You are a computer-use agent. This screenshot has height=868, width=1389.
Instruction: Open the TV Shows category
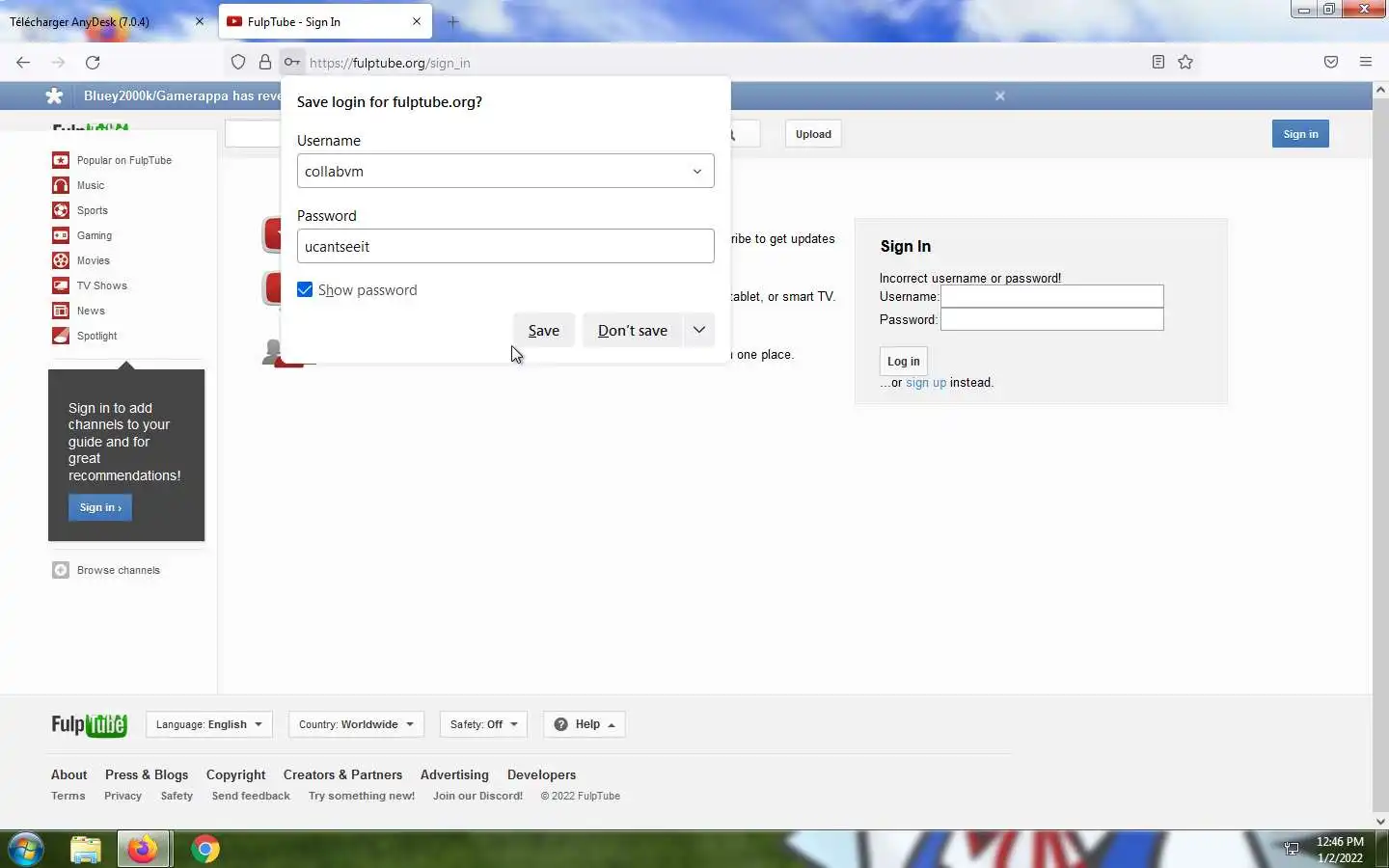click(x=102, y=285)
